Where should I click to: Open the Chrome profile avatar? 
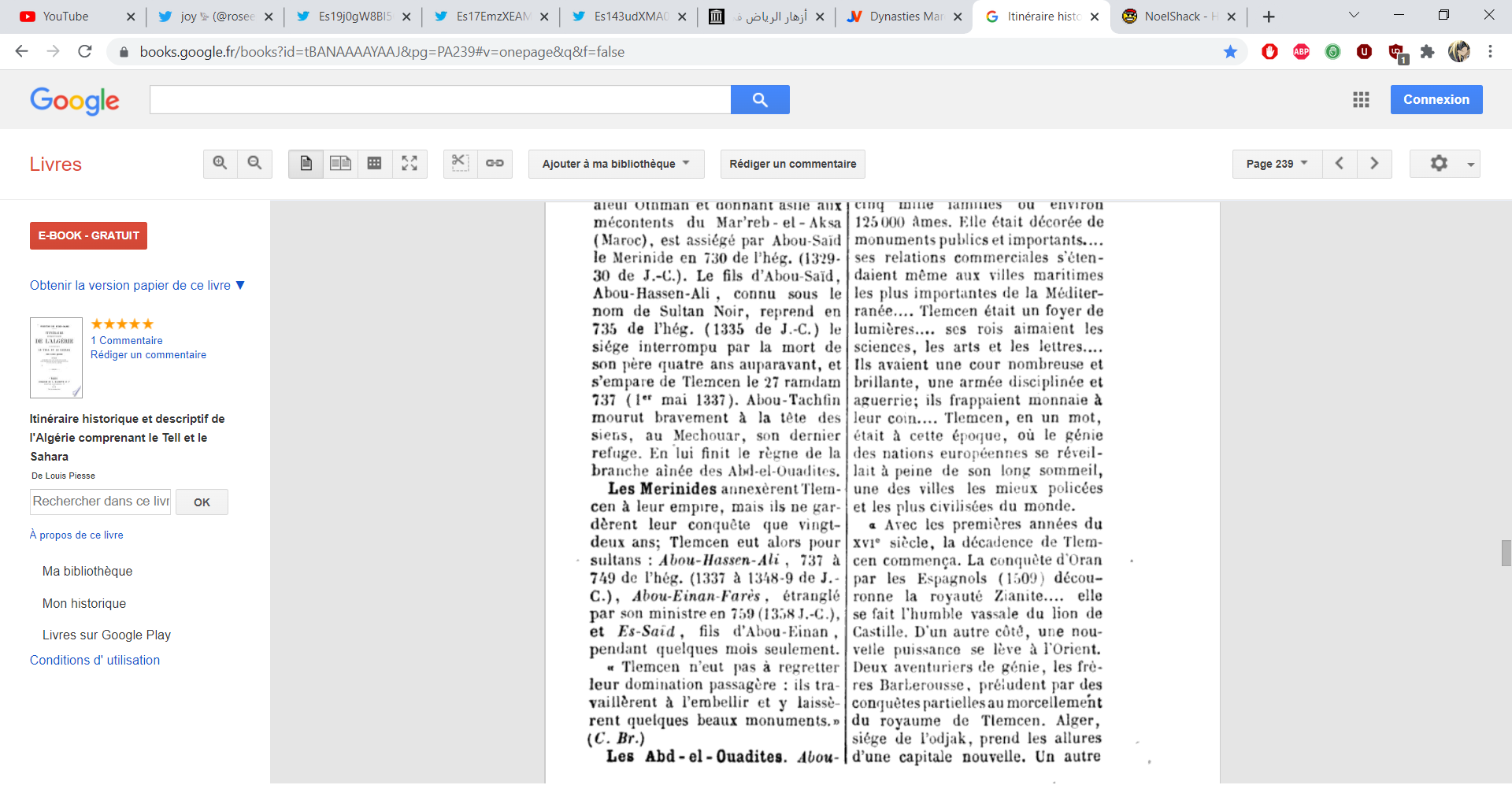tap(1458, 51)
